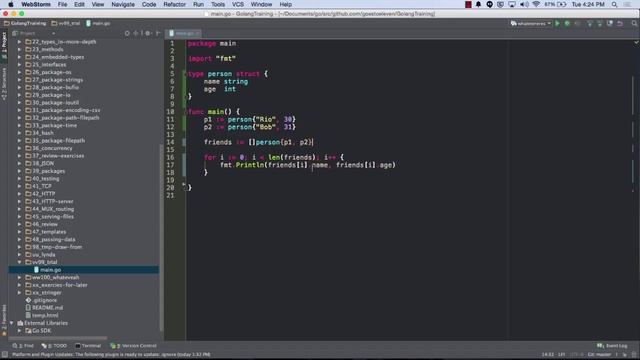Open the VCS menu

coord(238,4)
